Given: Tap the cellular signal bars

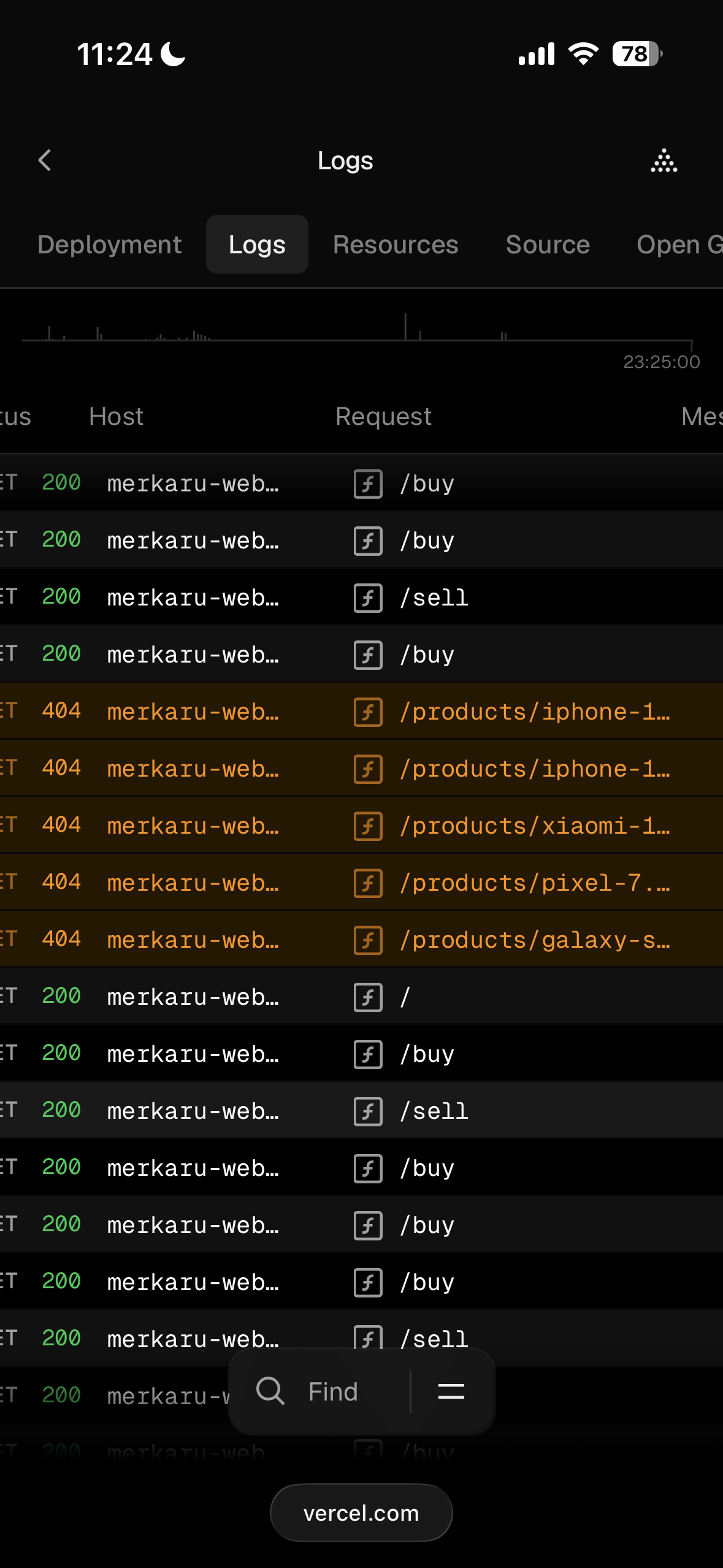Looking at the screenshot, I should (x=537, y=54).
